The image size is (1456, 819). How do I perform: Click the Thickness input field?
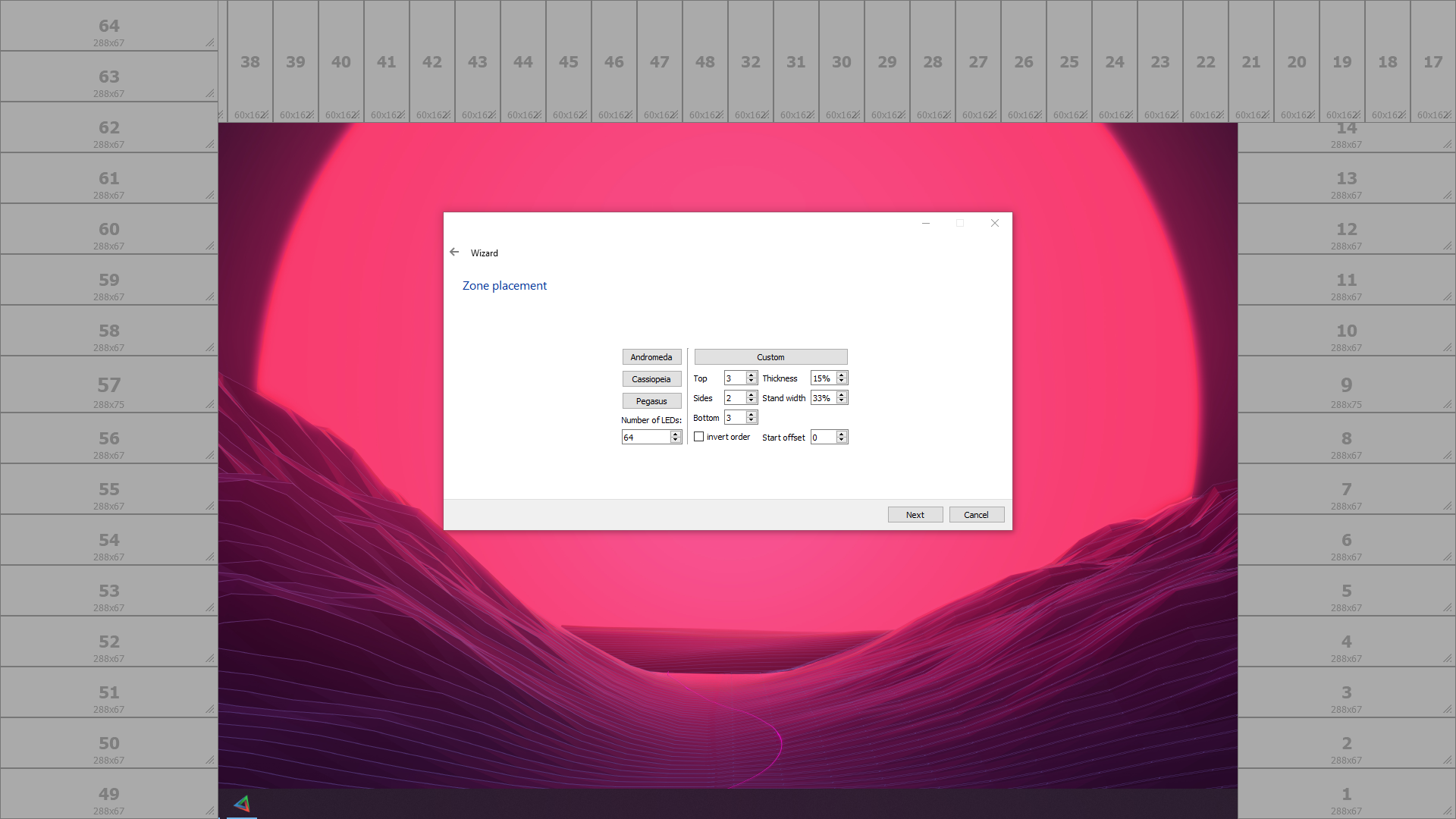[824, 378]
